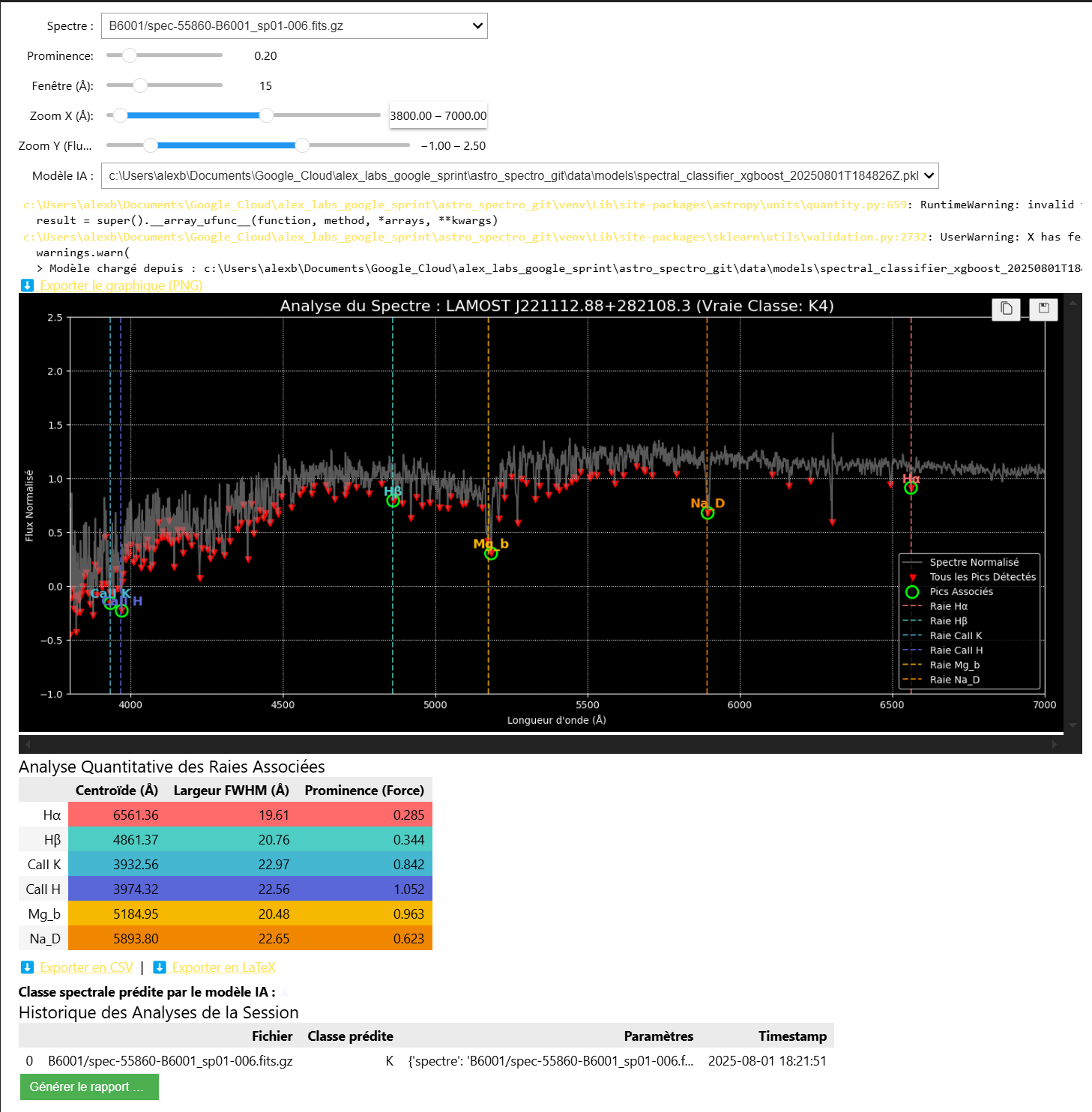Image resolution: width=1092 pixels, height=1112 pixels.
Task: Toggle the 'Spectre Normalisé' legend entry
Action: 974,562
